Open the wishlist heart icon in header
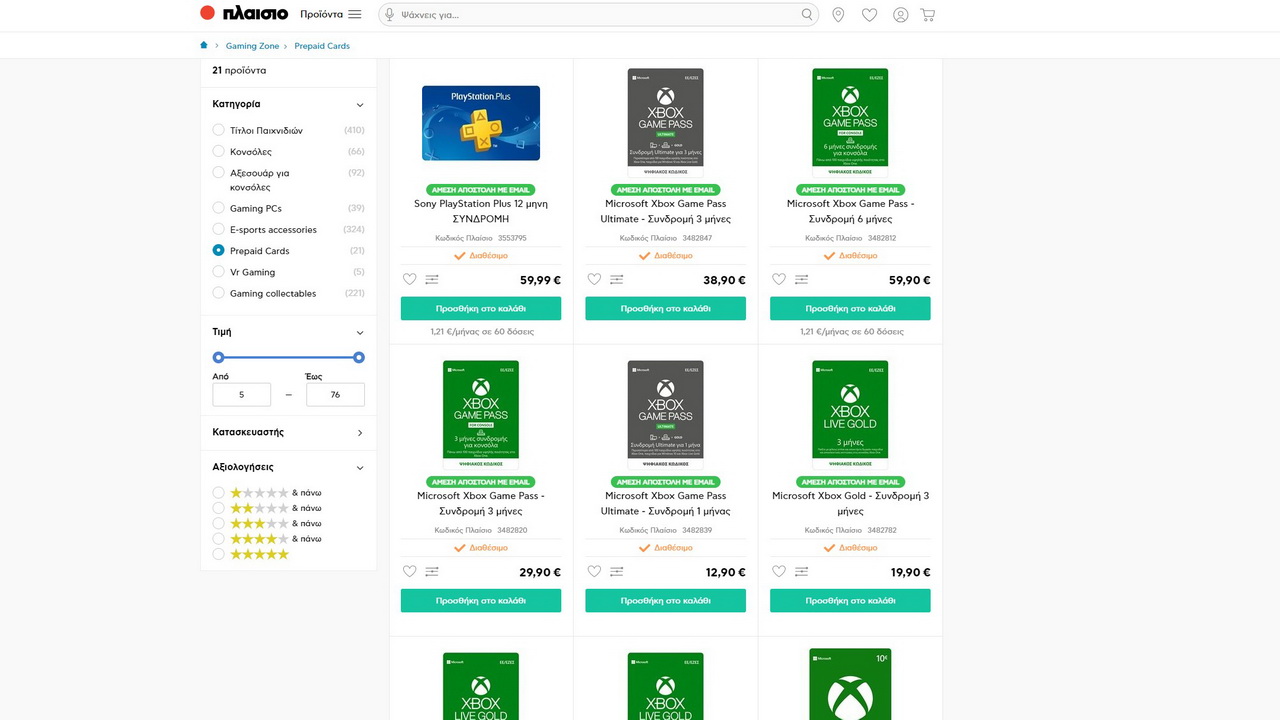 [x=869, y=15]
